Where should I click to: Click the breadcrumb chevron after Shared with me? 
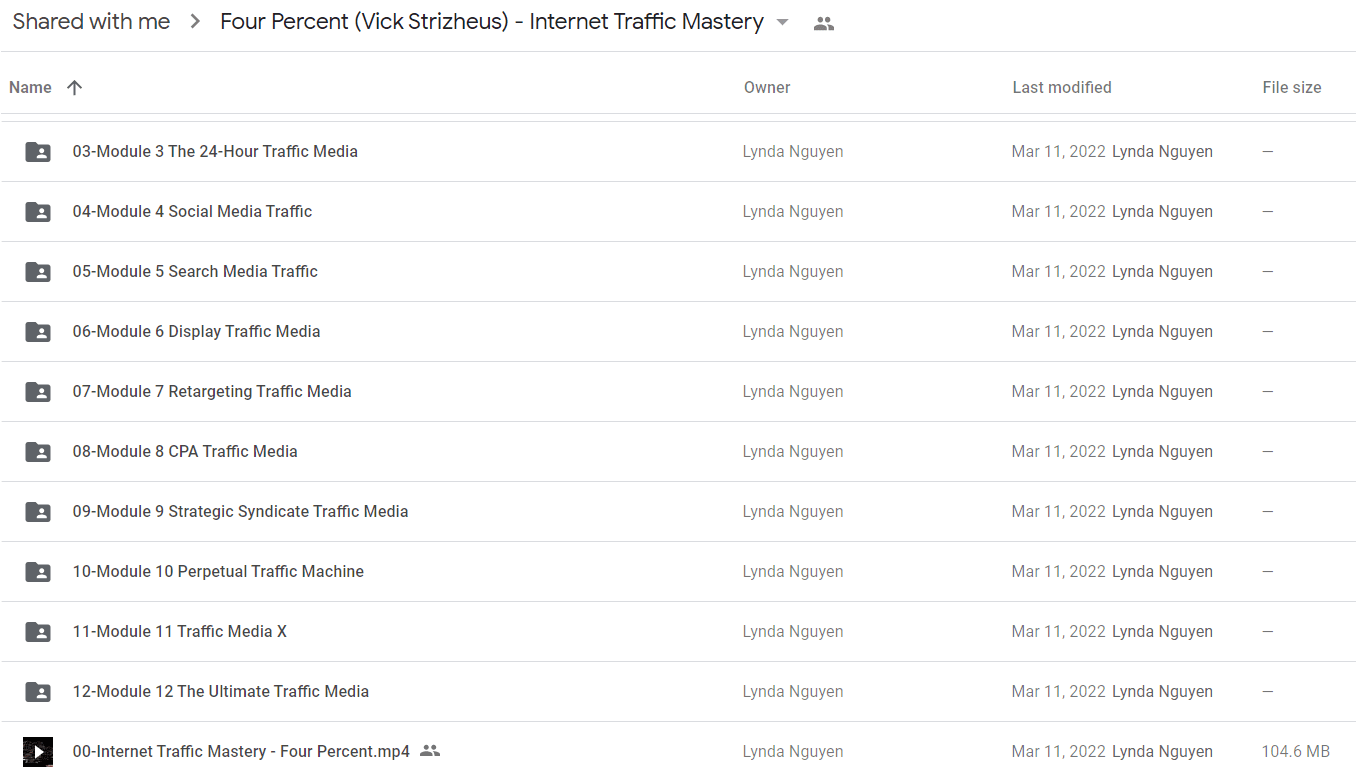coord(195,22)
